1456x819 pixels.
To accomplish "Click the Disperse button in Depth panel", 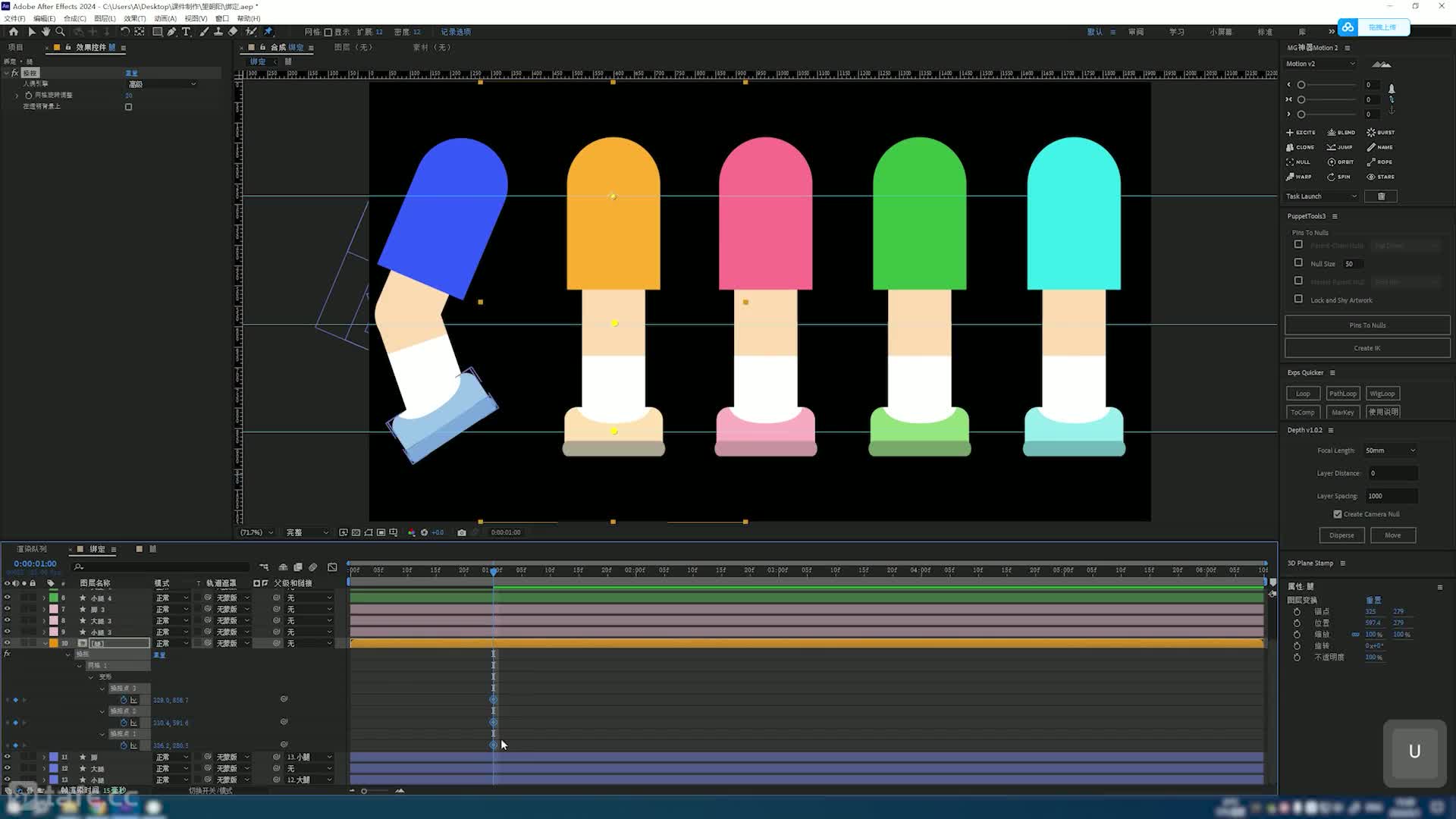I will point(1341,535).
